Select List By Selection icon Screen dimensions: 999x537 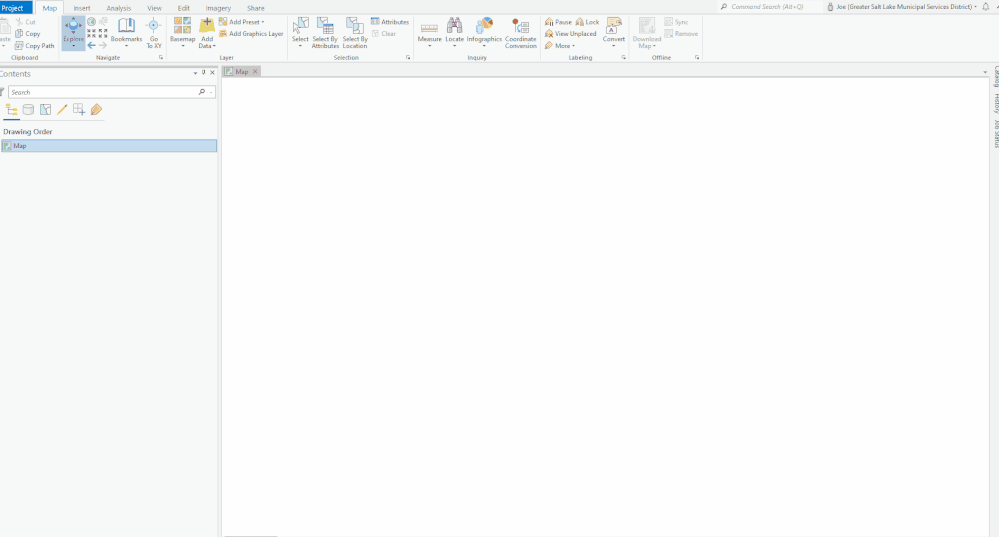pos(45,110)
